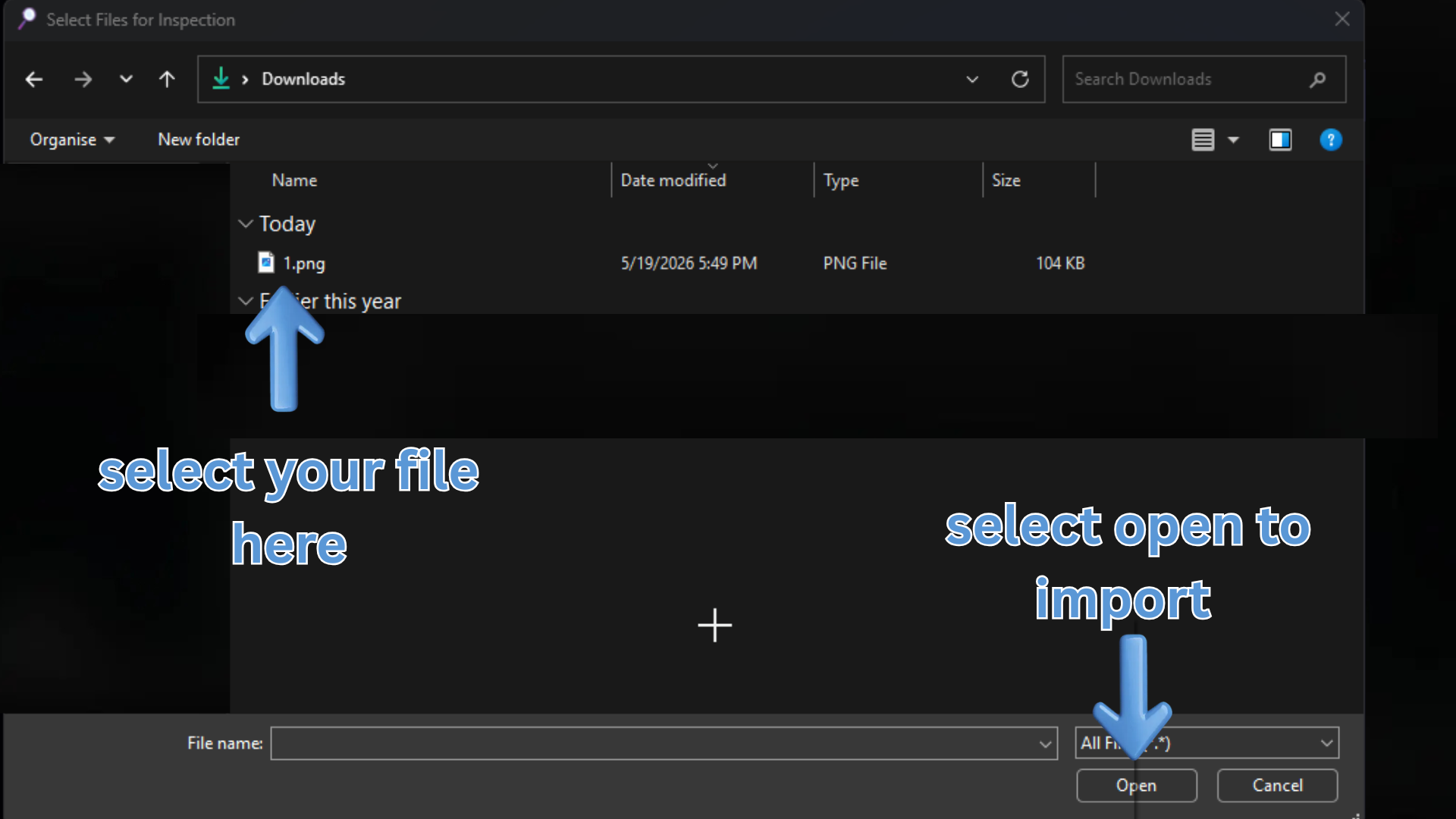Sort by the Name column
1456x819 pixels.
[294, 180]
